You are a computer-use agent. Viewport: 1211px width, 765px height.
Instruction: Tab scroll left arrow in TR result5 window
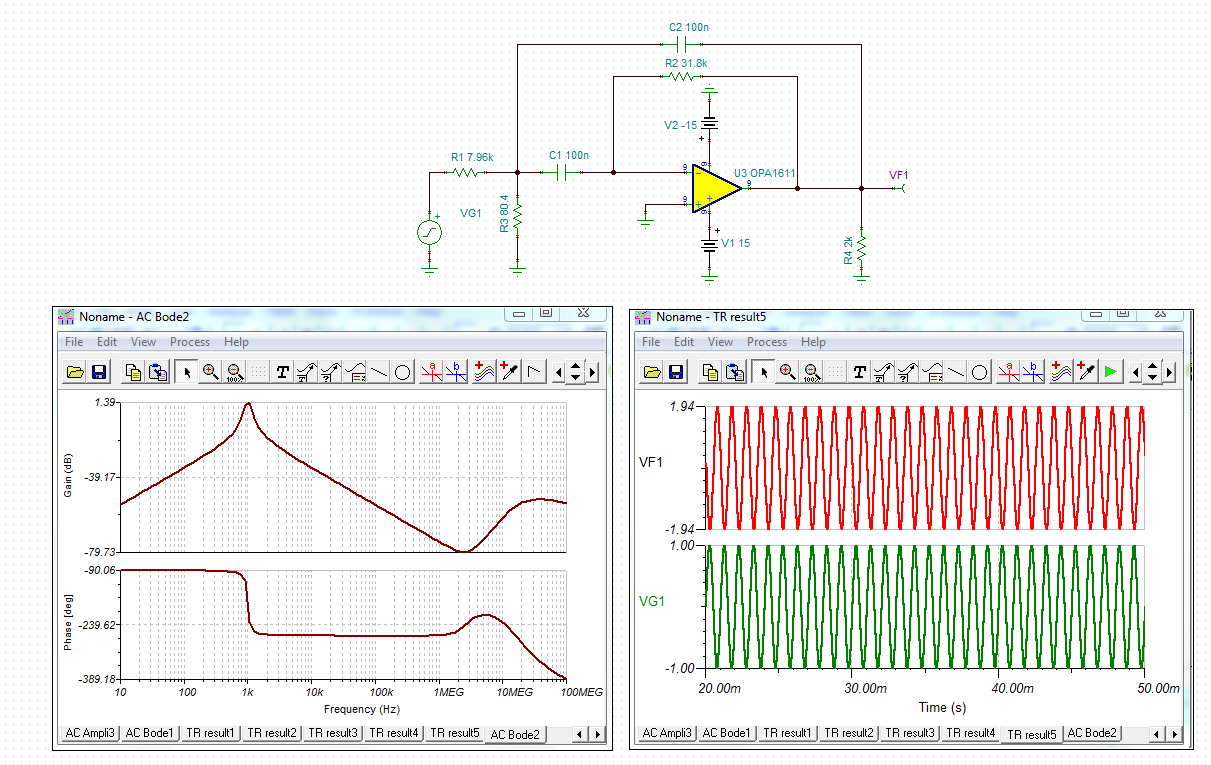1157,734
